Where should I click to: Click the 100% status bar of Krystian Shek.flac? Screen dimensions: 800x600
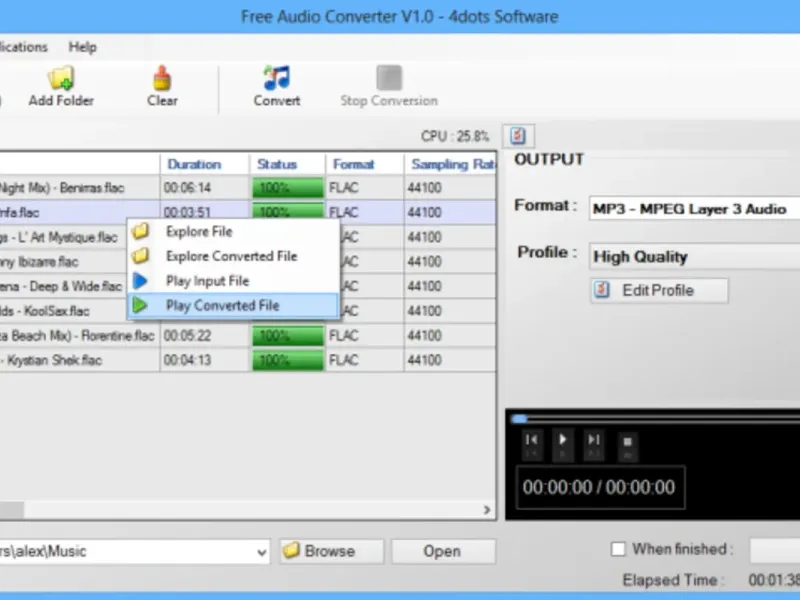coord(288,360)
